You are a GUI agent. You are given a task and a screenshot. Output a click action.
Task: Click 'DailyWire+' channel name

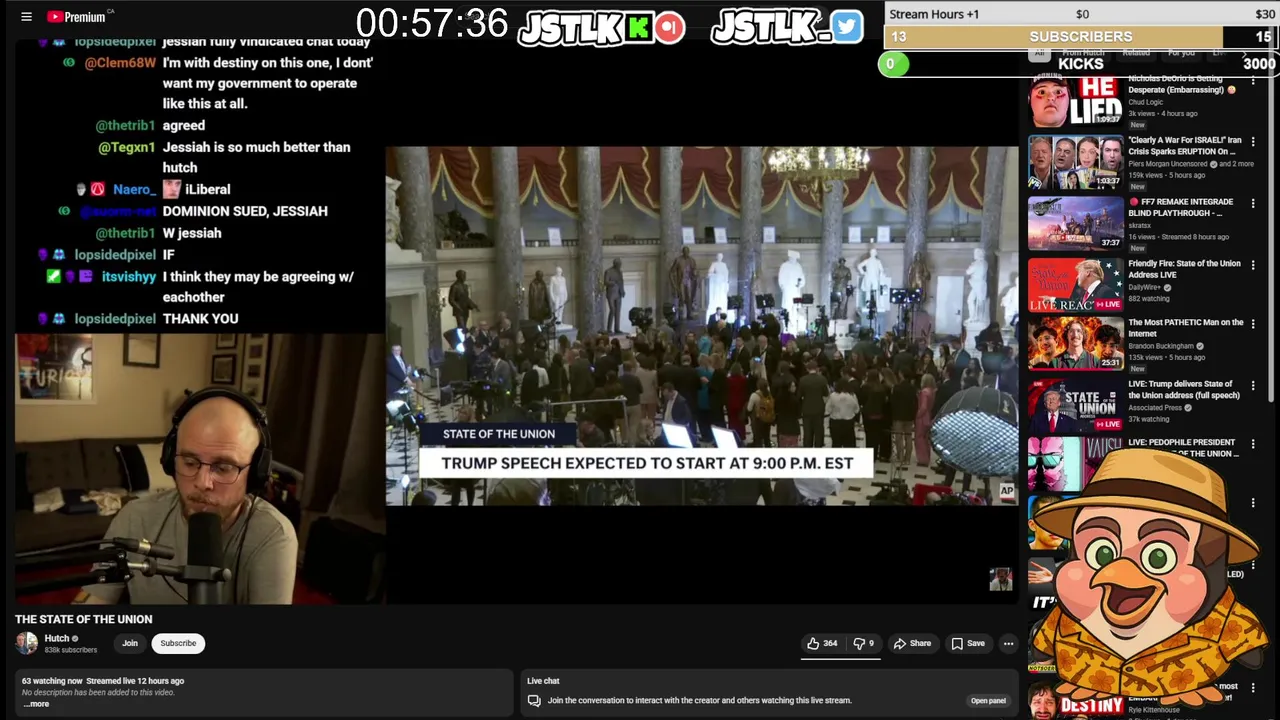[1145, 288]
